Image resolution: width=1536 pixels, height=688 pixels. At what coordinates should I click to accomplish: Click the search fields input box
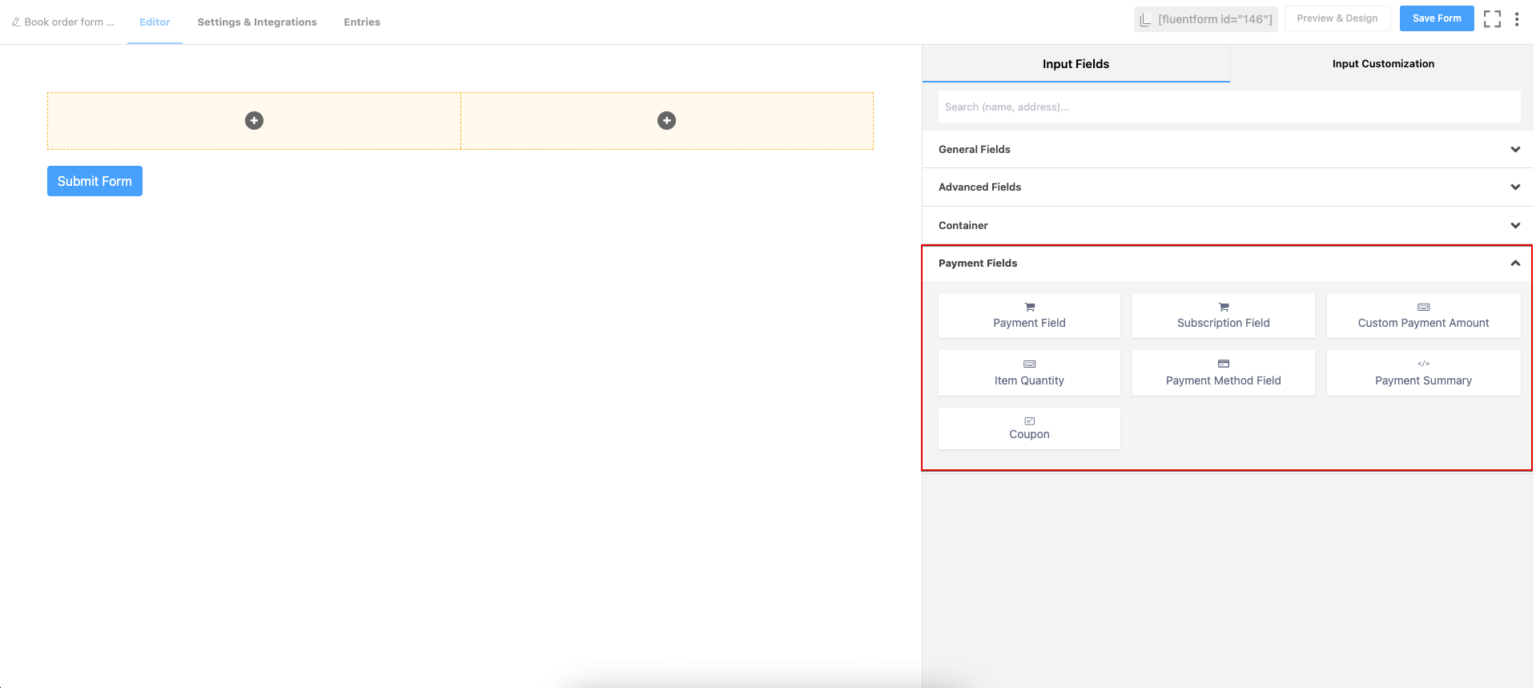click(x=1228, y=106)
